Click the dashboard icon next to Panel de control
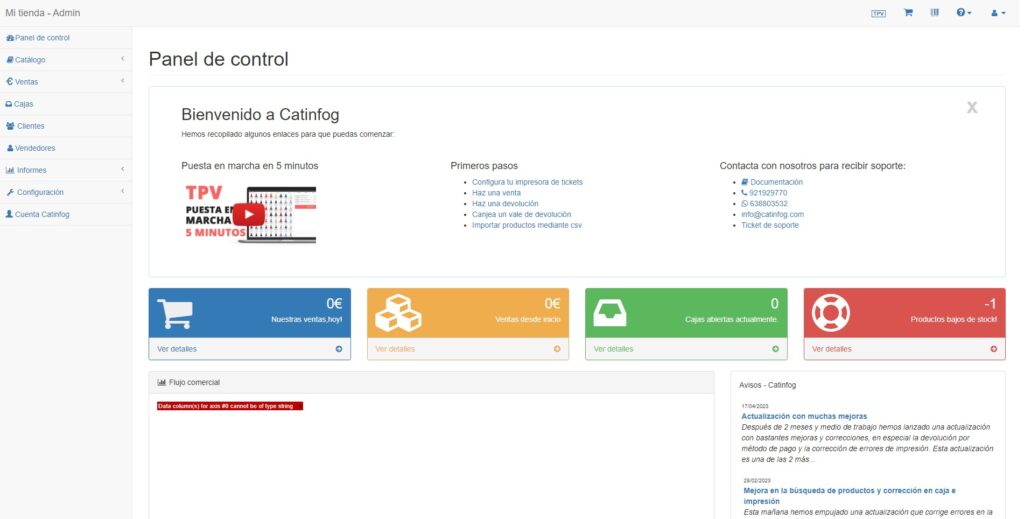 point(10,38)
